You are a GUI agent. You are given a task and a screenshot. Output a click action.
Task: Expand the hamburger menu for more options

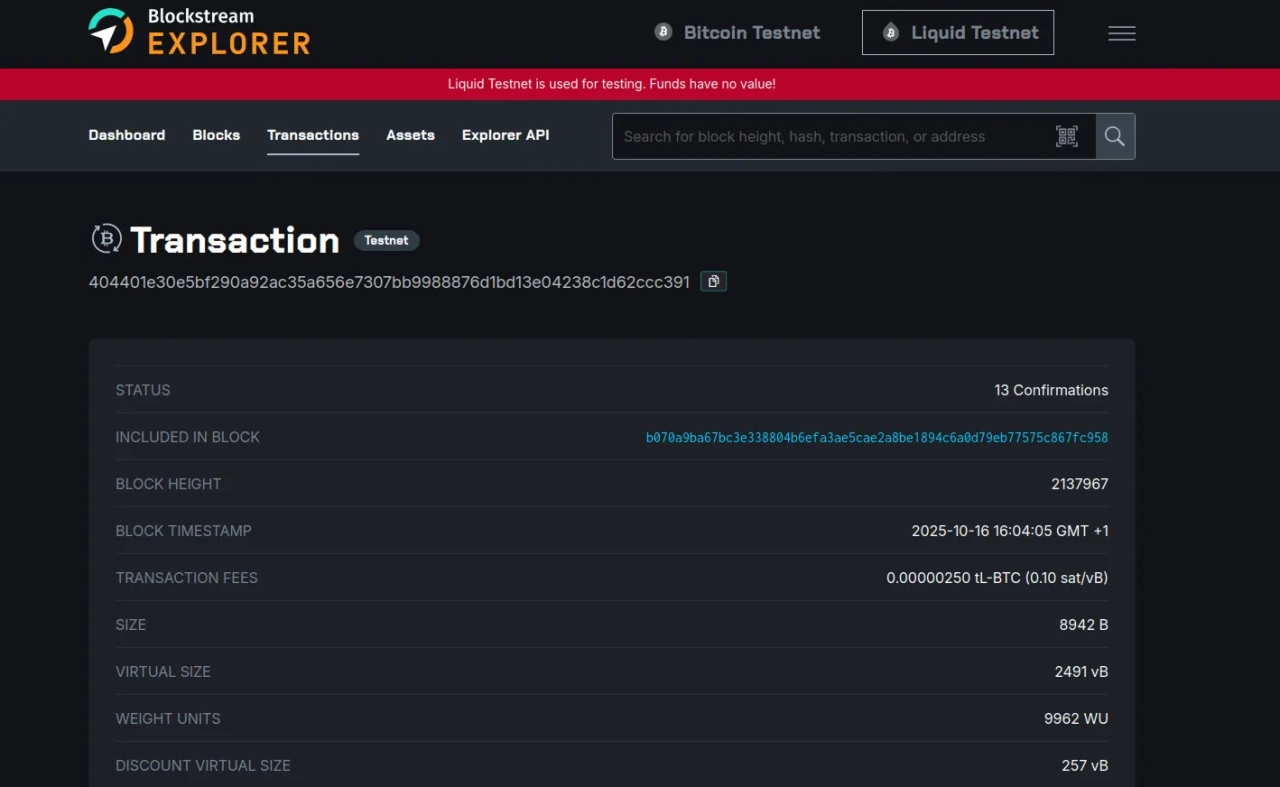pos(1121,33)
